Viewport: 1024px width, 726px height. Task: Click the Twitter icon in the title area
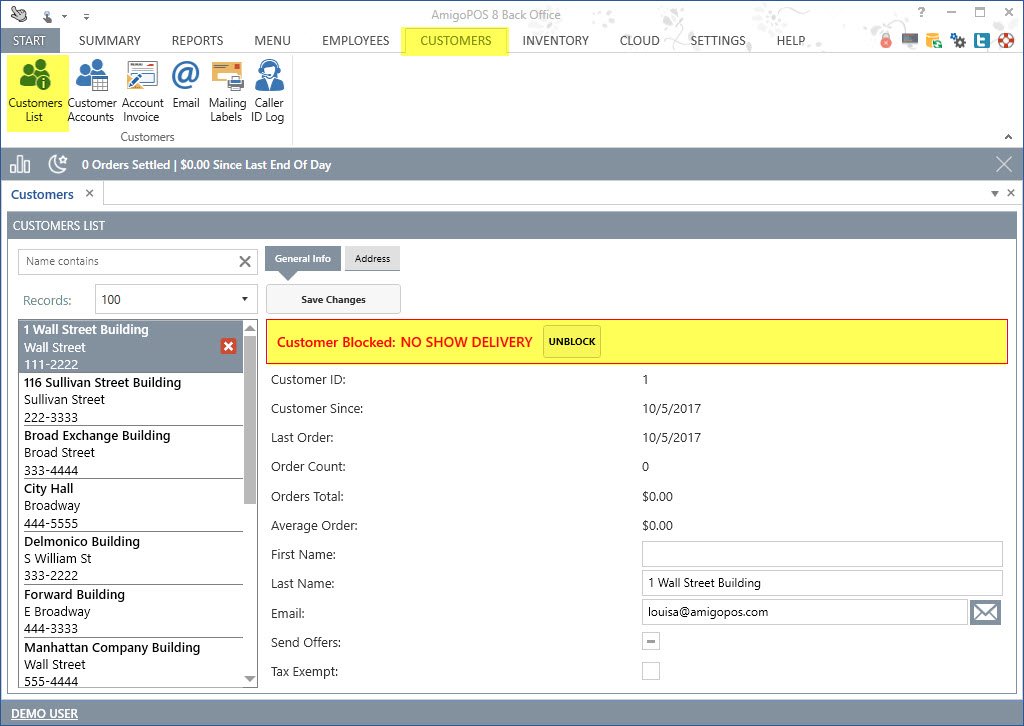(981, 41)
